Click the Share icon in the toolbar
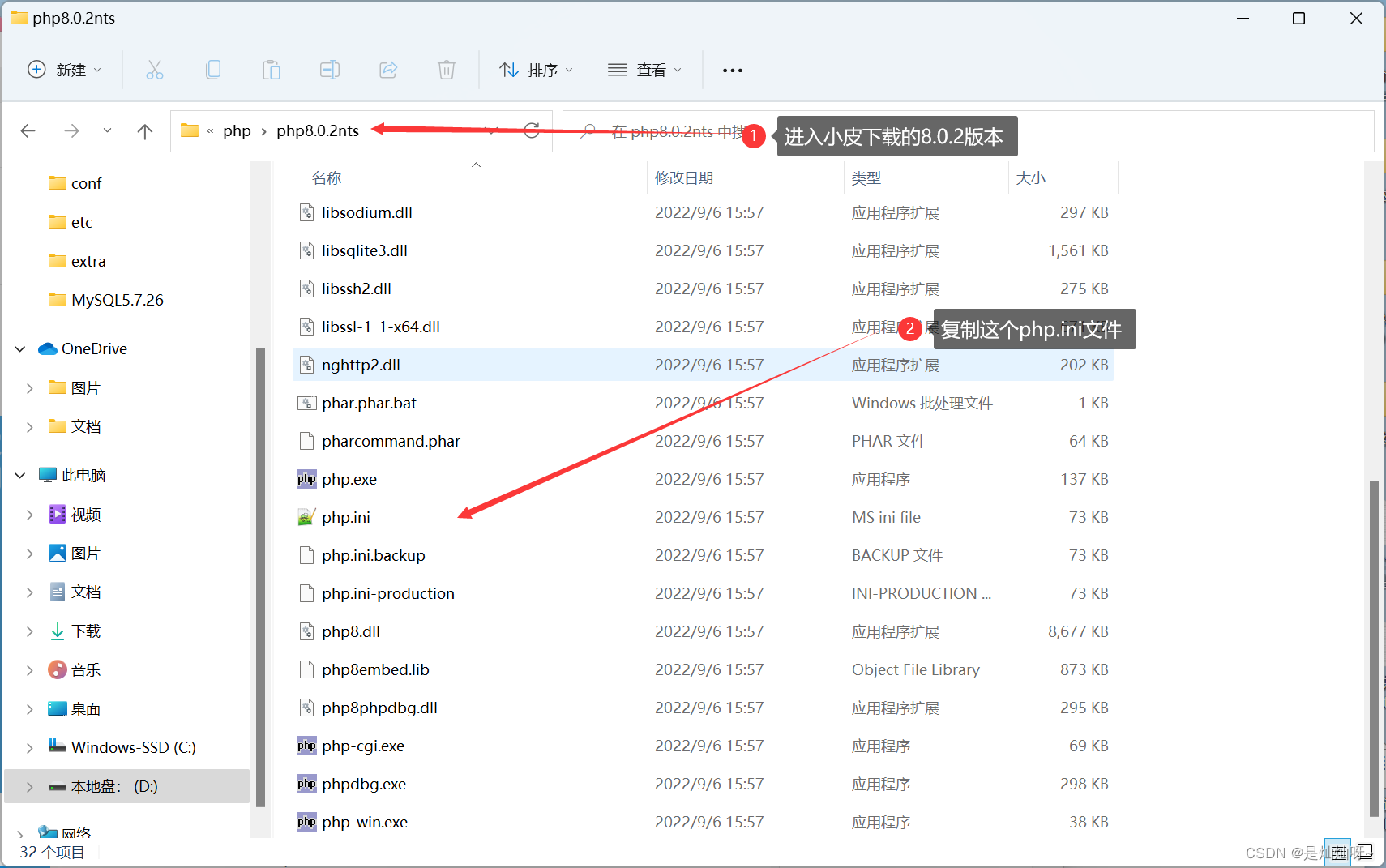This screenshot has height=868, width=1386. (x=388, y=70)
